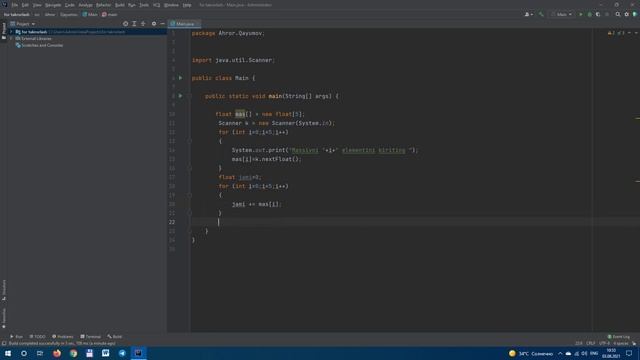640x360 pixels.
Task: Open the Build menu
Action: [120, 5]
